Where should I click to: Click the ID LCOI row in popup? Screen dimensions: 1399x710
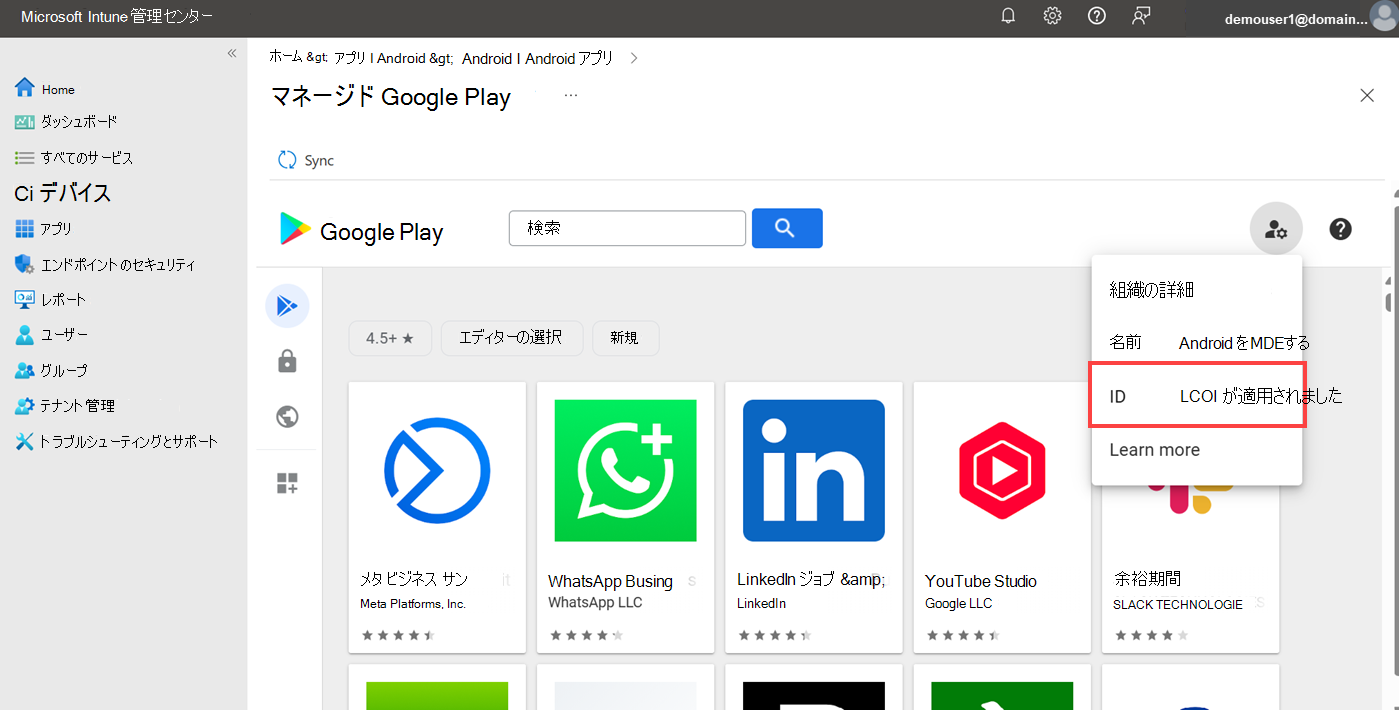[x=1197, y=396]
